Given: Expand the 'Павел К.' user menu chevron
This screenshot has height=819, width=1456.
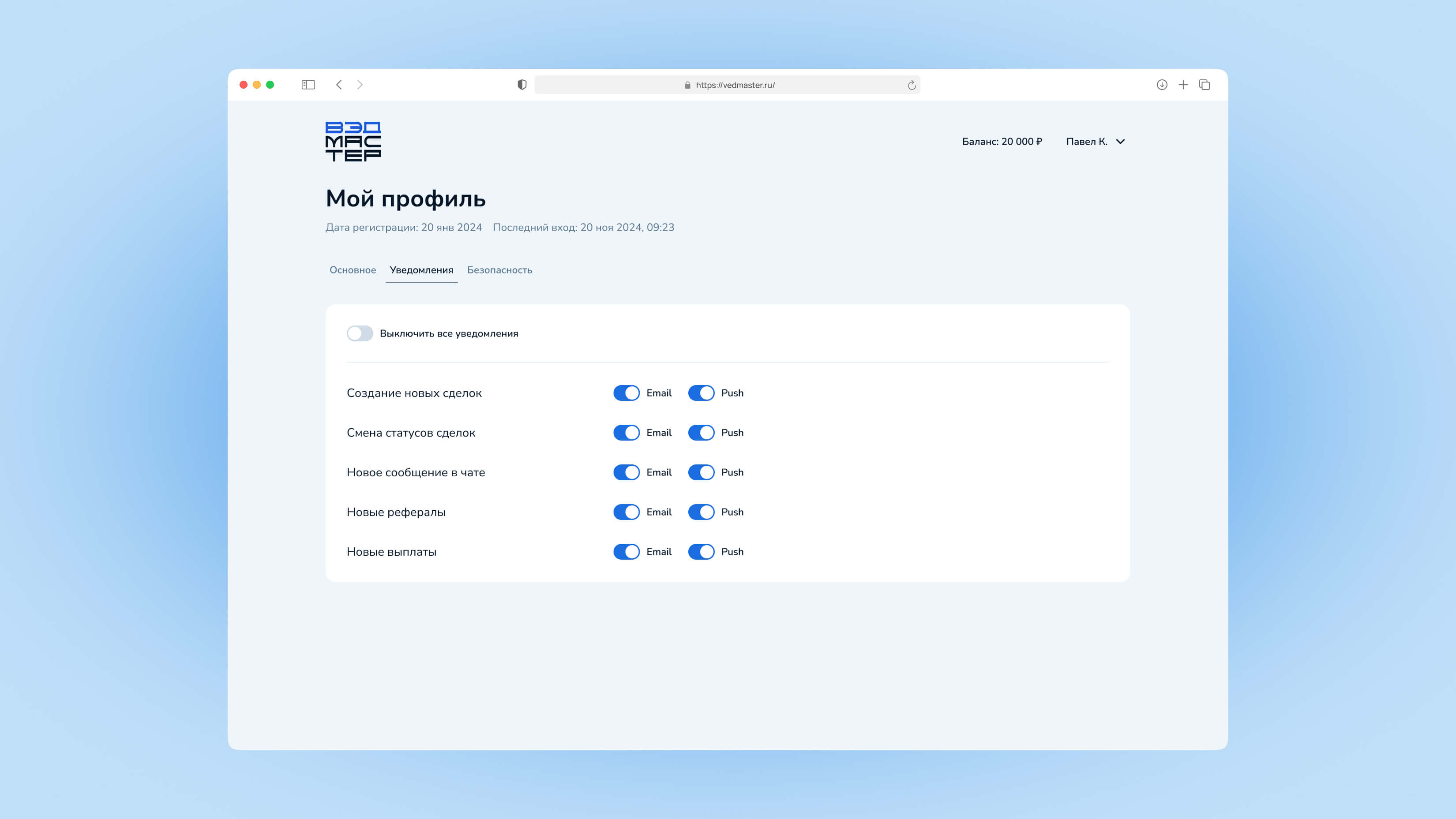Looking at the screenshot, I should tap(1120, 142).
